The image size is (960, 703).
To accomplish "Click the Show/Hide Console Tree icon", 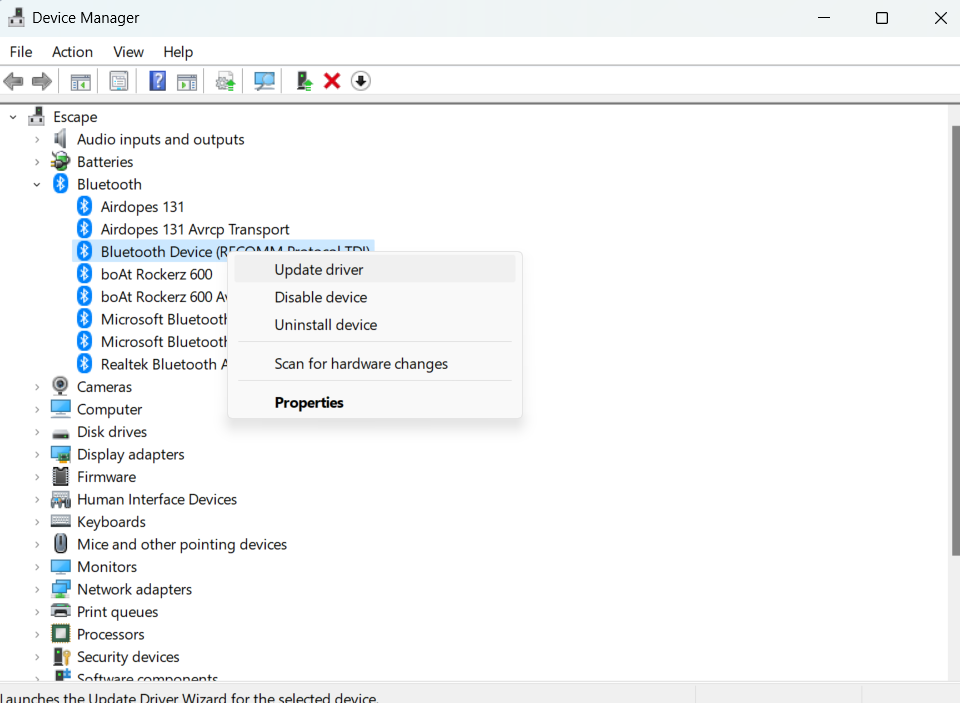I will click(x=81, y=81).
